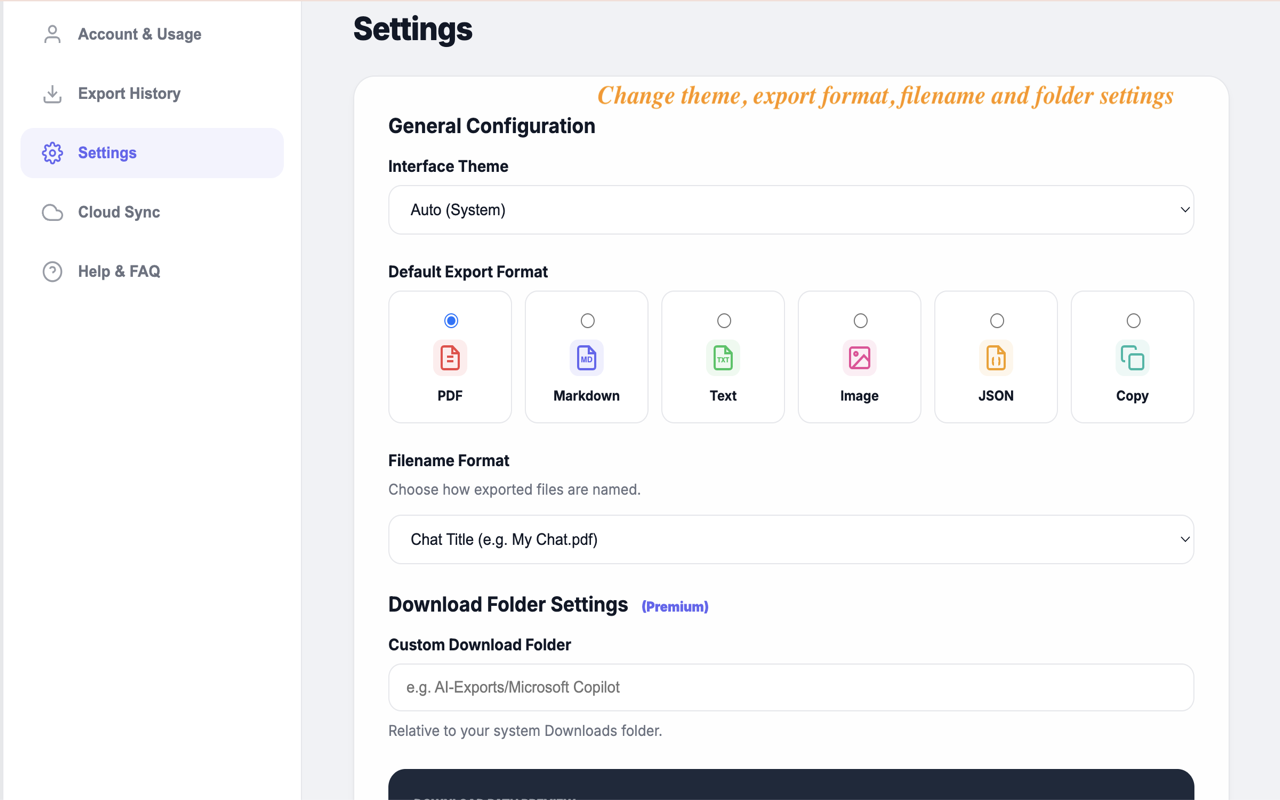Click the Cloud Sync cloud icon
This screenshot has height=800, width=1280.
[52, 212]
